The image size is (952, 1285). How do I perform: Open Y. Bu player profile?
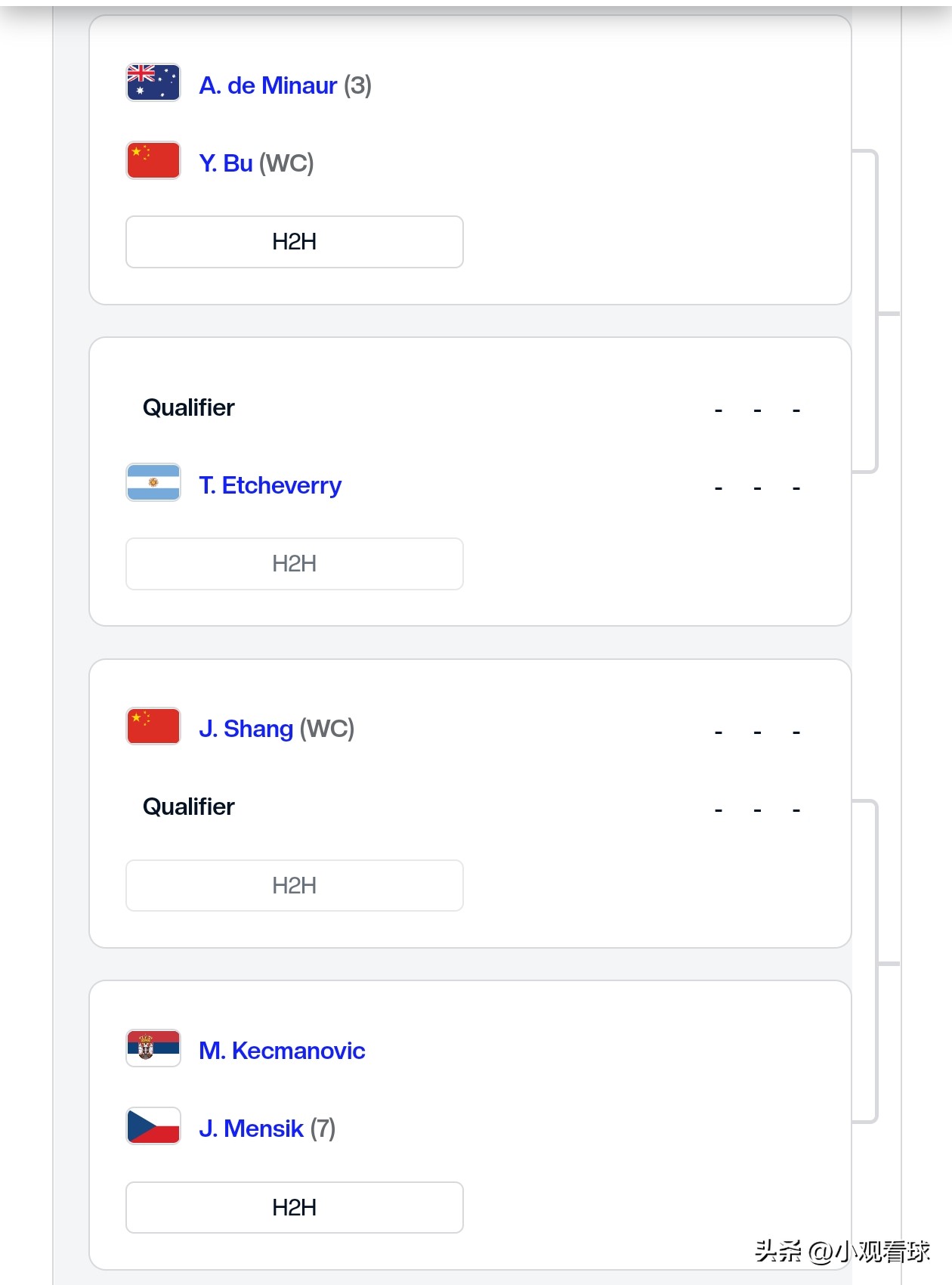[226, 163]
